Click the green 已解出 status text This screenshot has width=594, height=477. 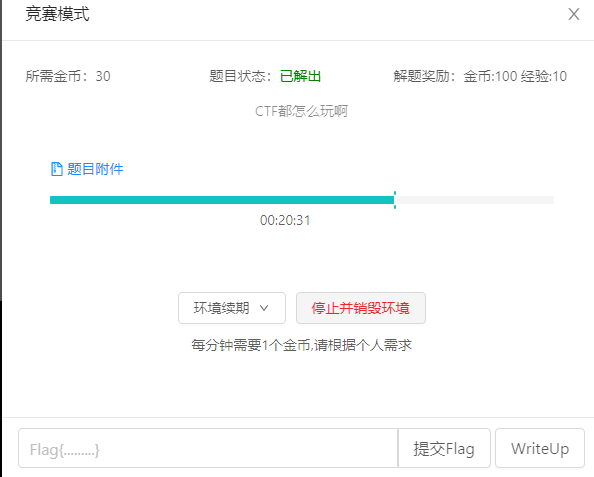tap(300, 76)
